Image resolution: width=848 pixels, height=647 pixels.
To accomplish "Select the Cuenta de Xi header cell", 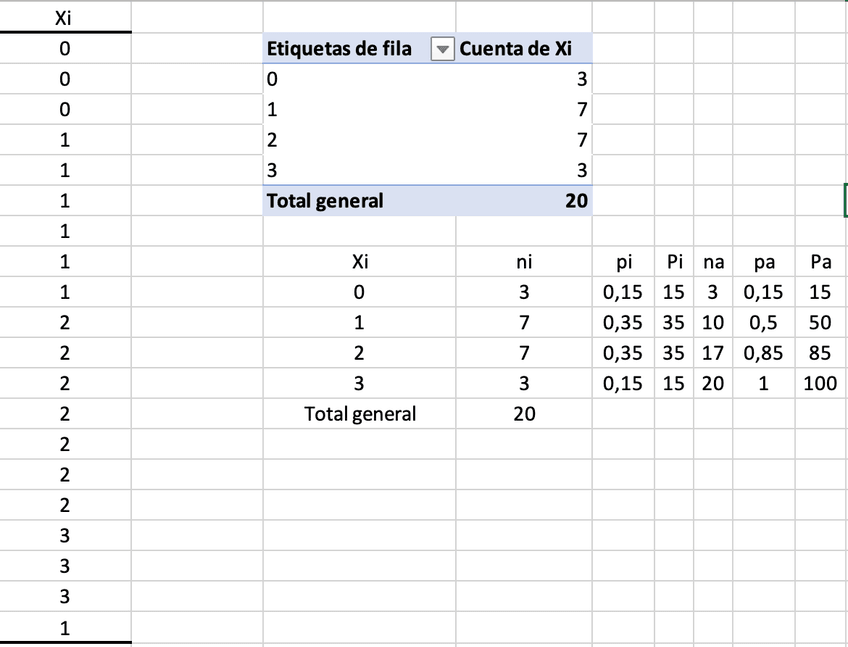I will coord(516,50).
